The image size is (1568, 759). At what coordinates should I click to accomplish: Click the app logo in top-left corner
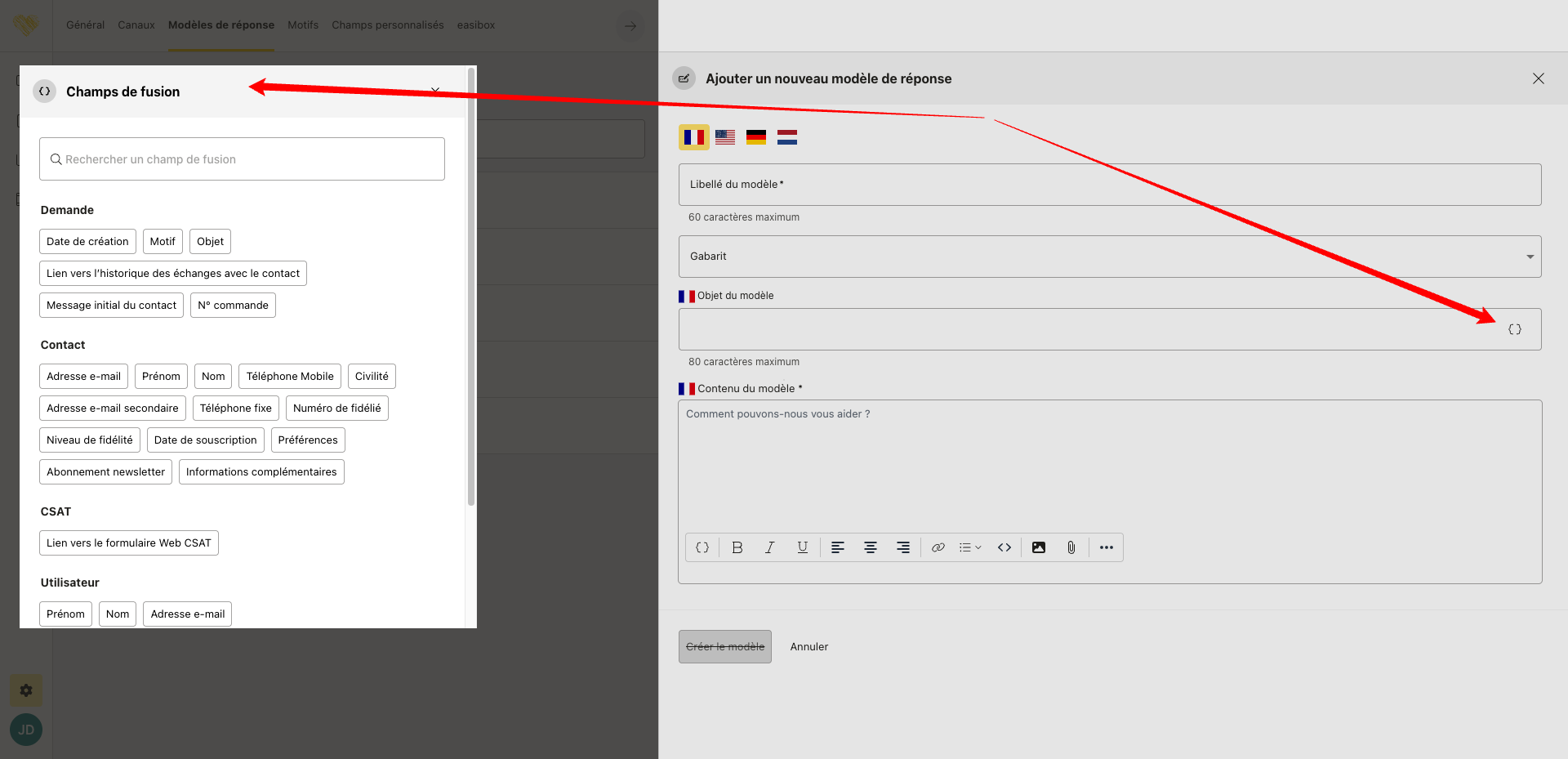pos(26,25)
